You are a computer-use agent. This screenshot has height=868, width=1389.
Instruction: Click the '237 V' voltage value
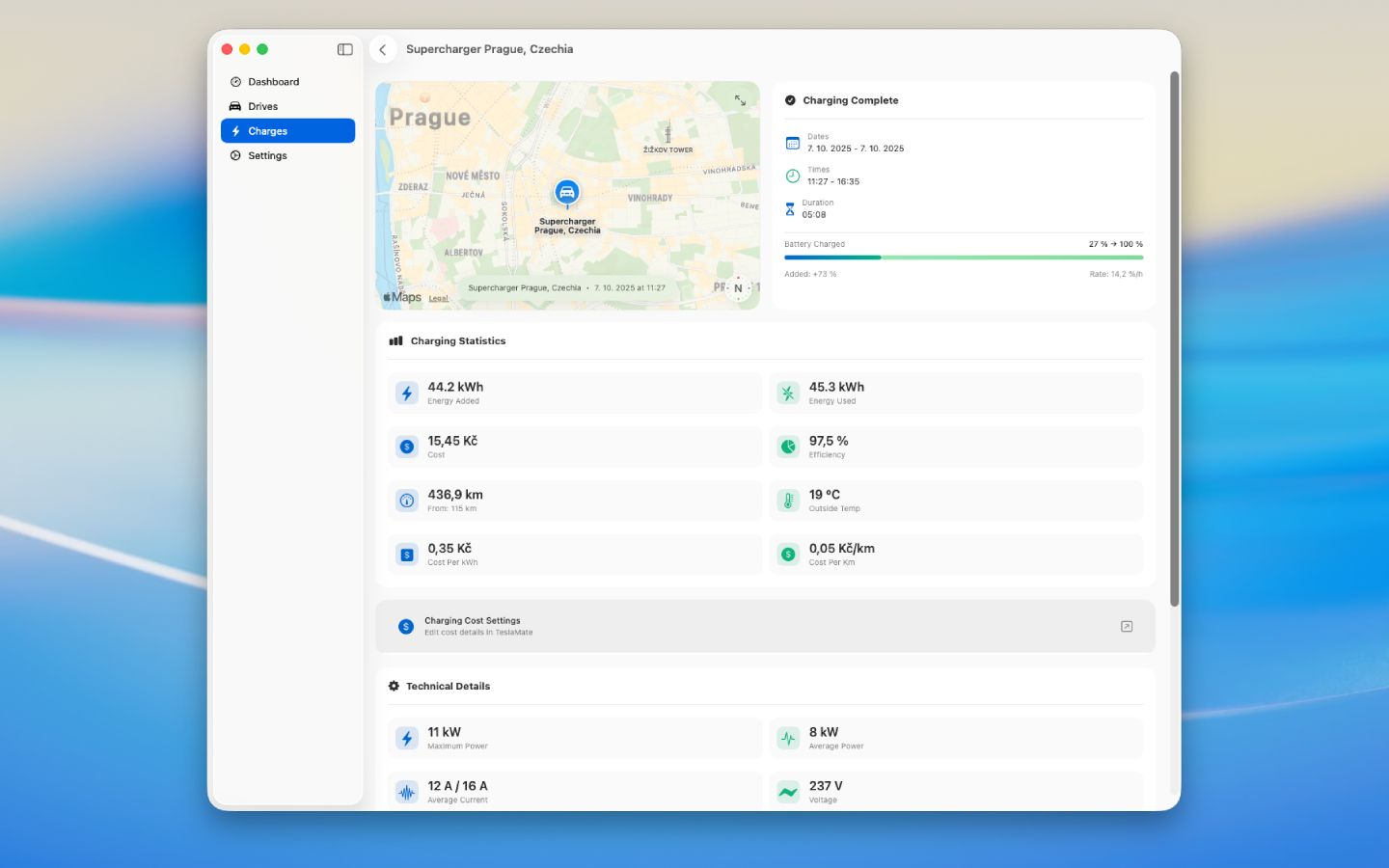(x=826, y=786)
